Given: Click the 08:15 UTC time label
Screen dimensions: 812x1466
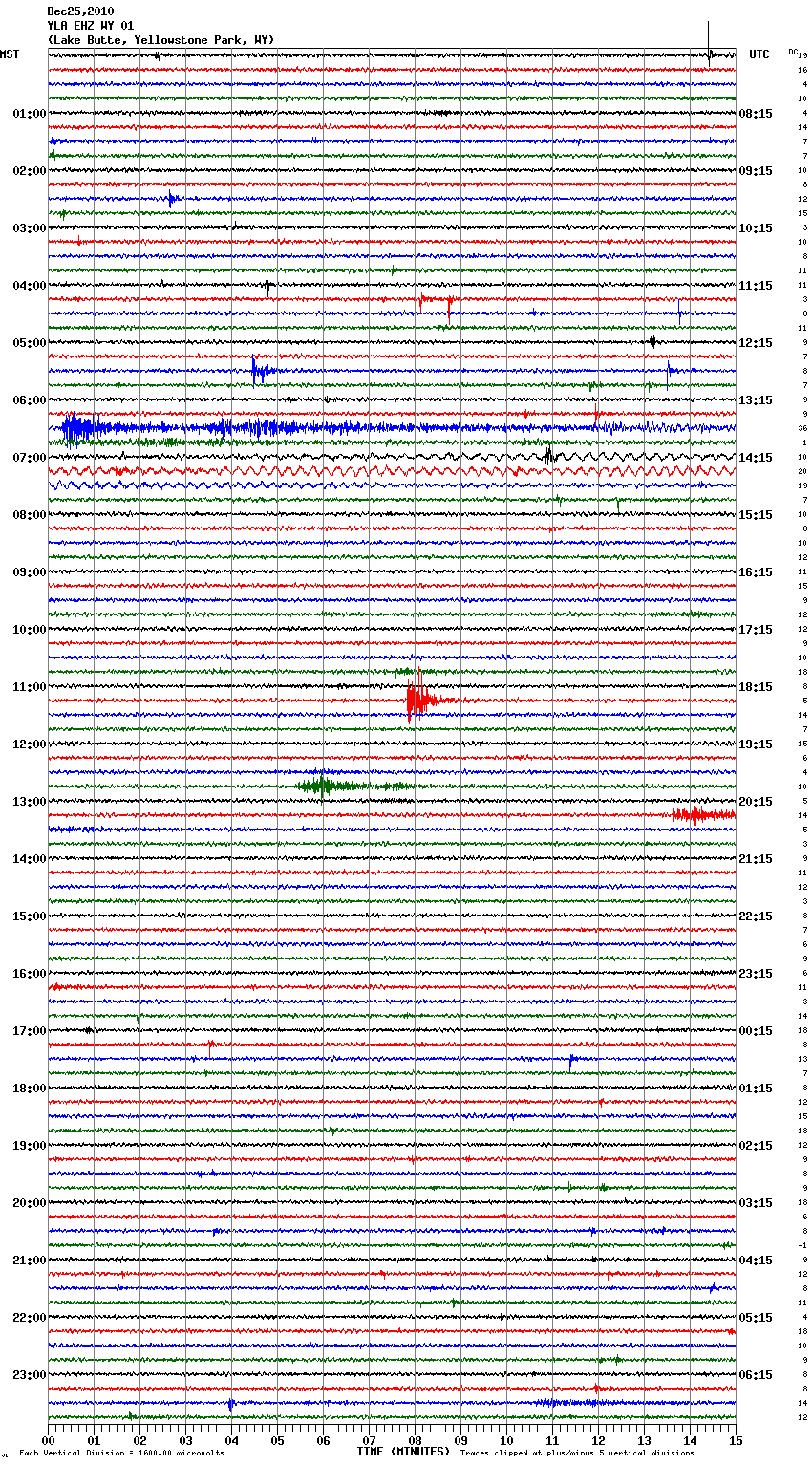Looking at the screenshot, I should tap(756, 114).
